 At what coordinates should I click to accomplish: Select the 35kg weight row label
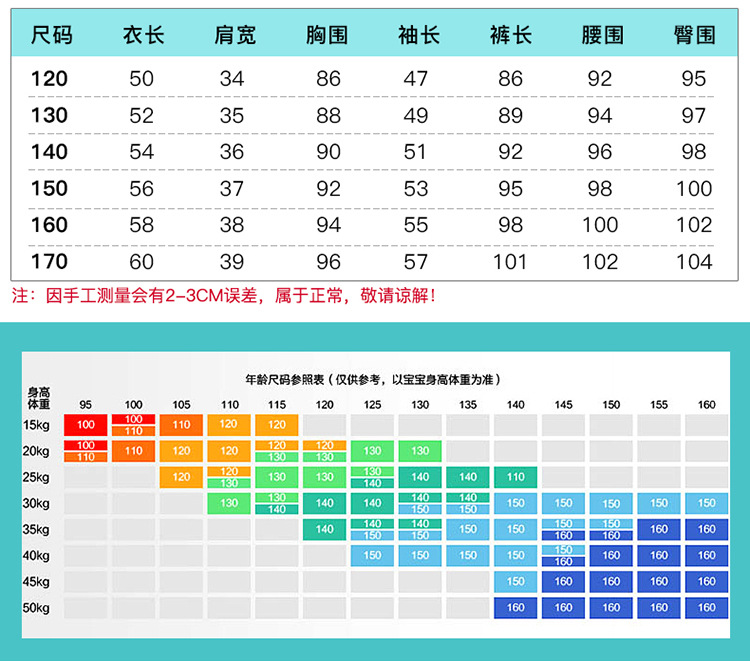point(36,529)
